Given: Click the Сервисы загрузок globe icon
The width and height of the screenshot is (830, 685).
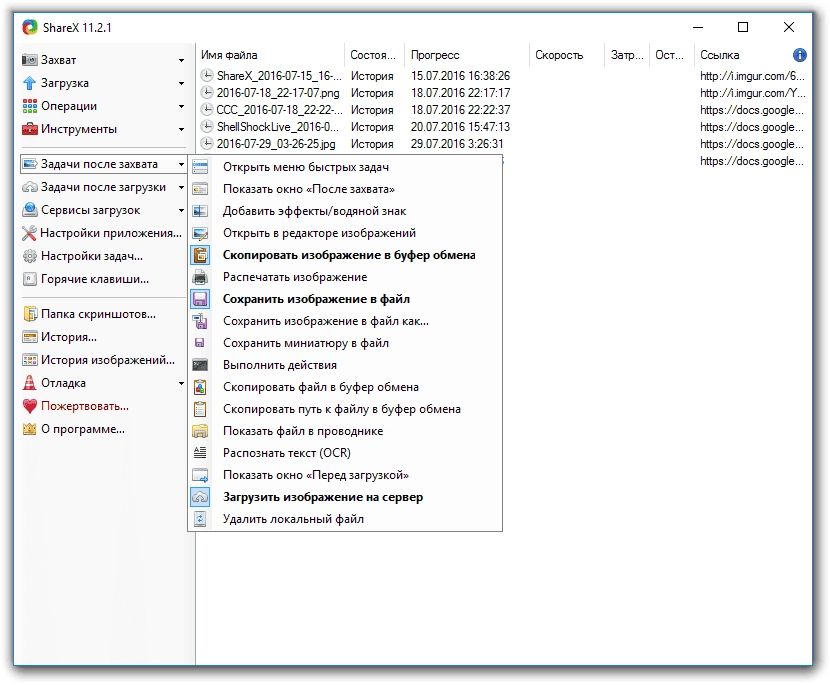Looking at the screenshot, I should [30, 210].
